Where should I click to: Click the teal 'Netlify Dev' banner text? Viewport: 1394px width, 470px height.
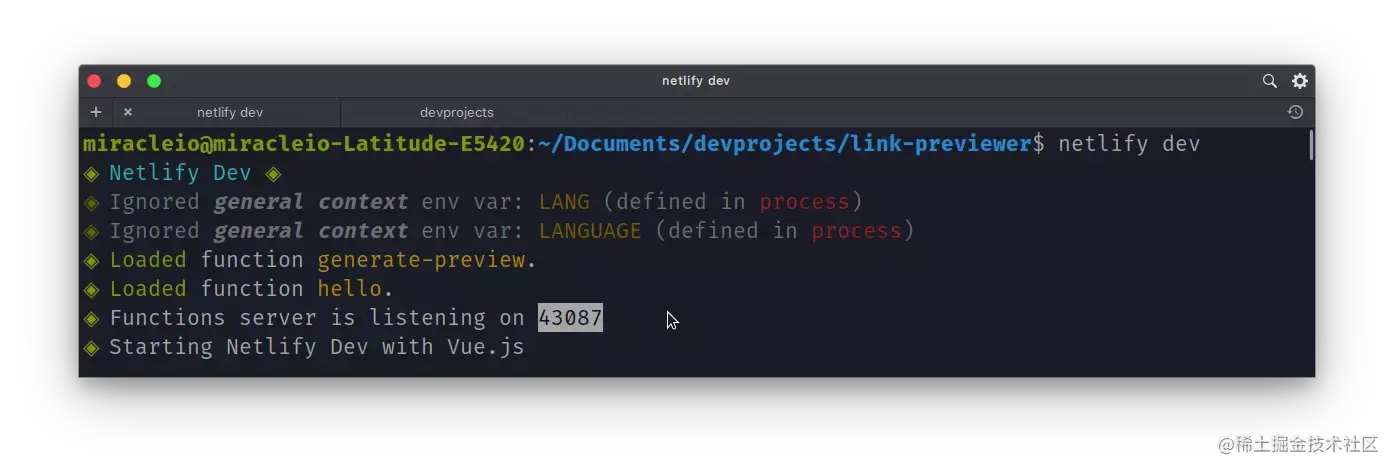(180, 173)
